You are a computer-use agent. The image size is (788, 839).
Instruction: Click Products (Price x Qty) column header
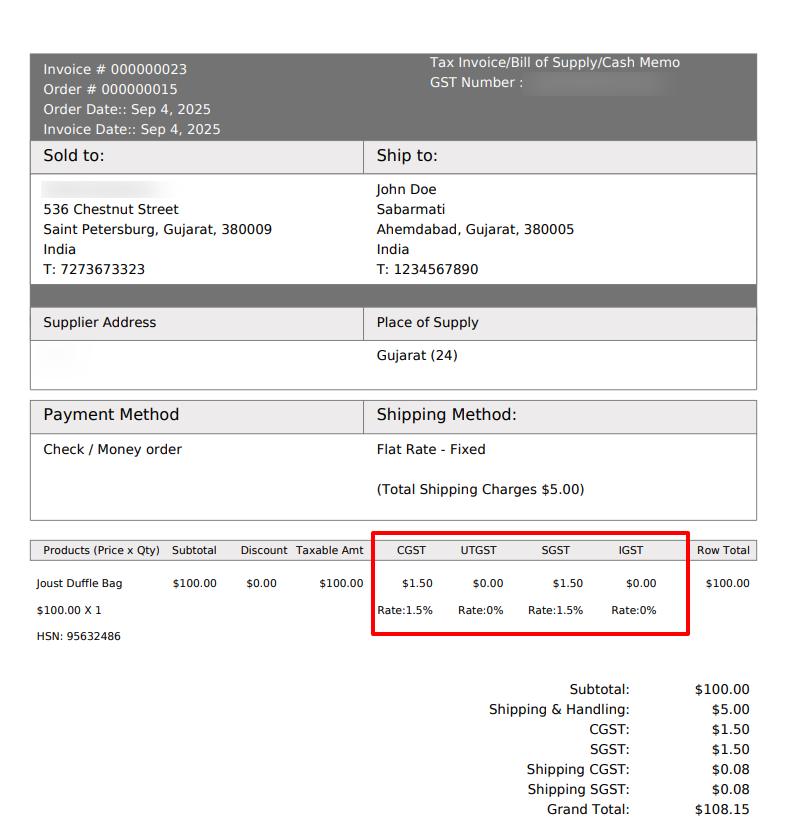tap(102, 551)
